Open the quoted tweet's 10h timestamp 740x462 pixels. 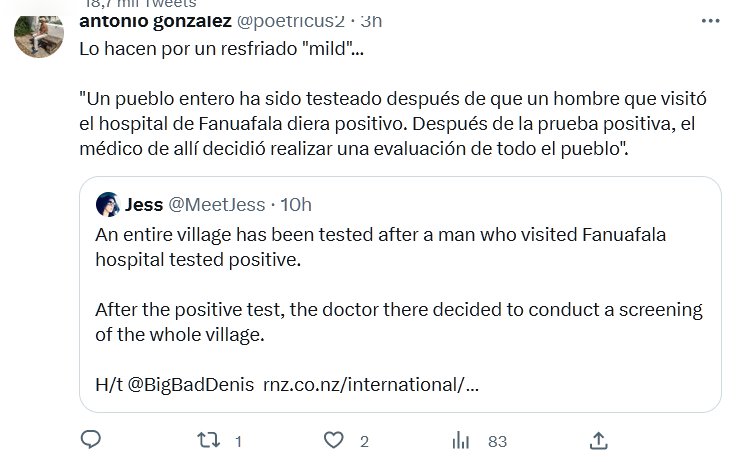(x=296, y=205)
